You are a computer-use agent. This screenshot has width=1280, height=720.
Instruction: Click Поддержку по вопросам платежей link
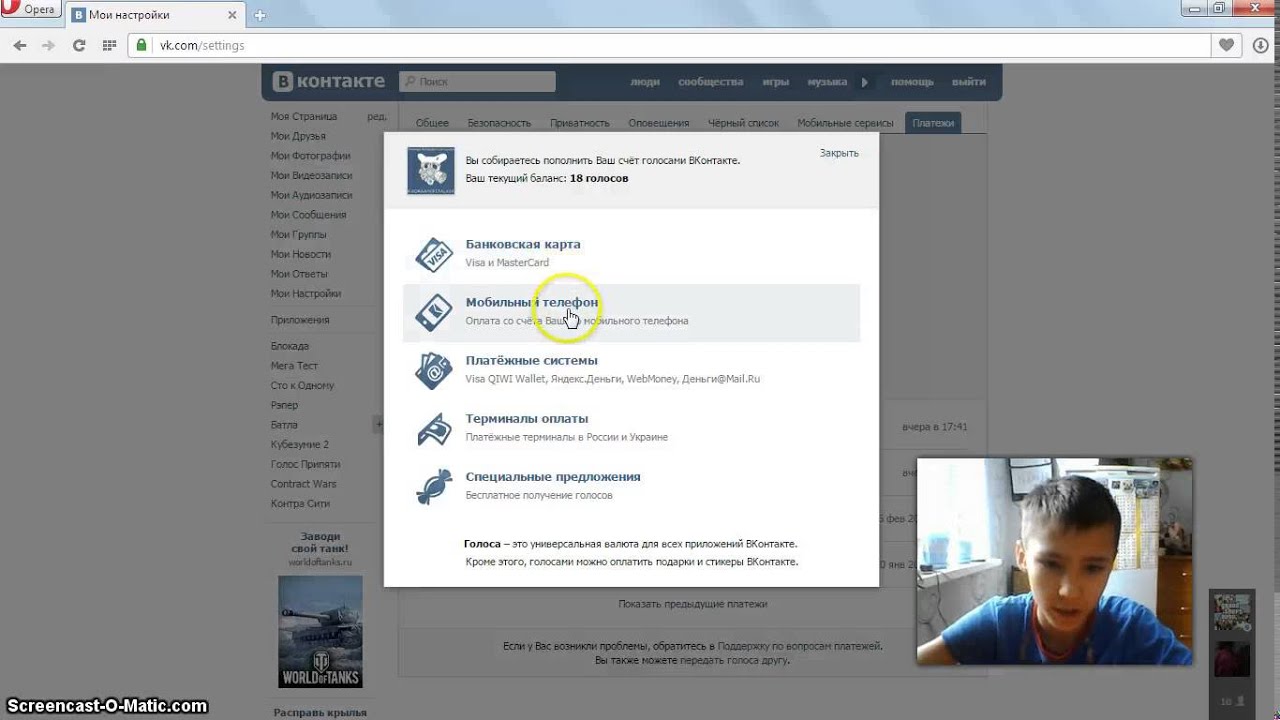click(x=799, y=646)
